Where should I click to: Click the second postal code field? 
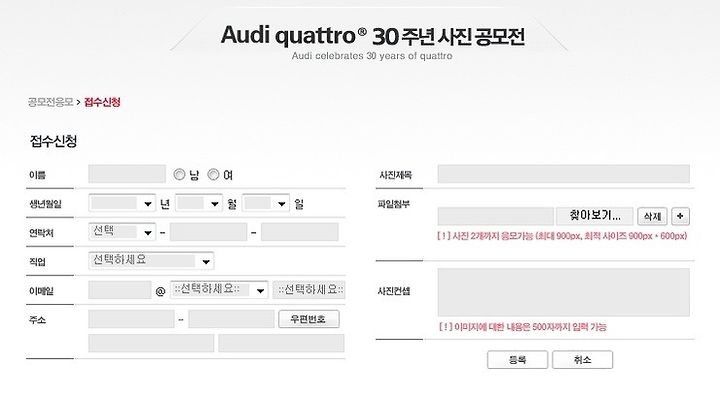[231, 319]
